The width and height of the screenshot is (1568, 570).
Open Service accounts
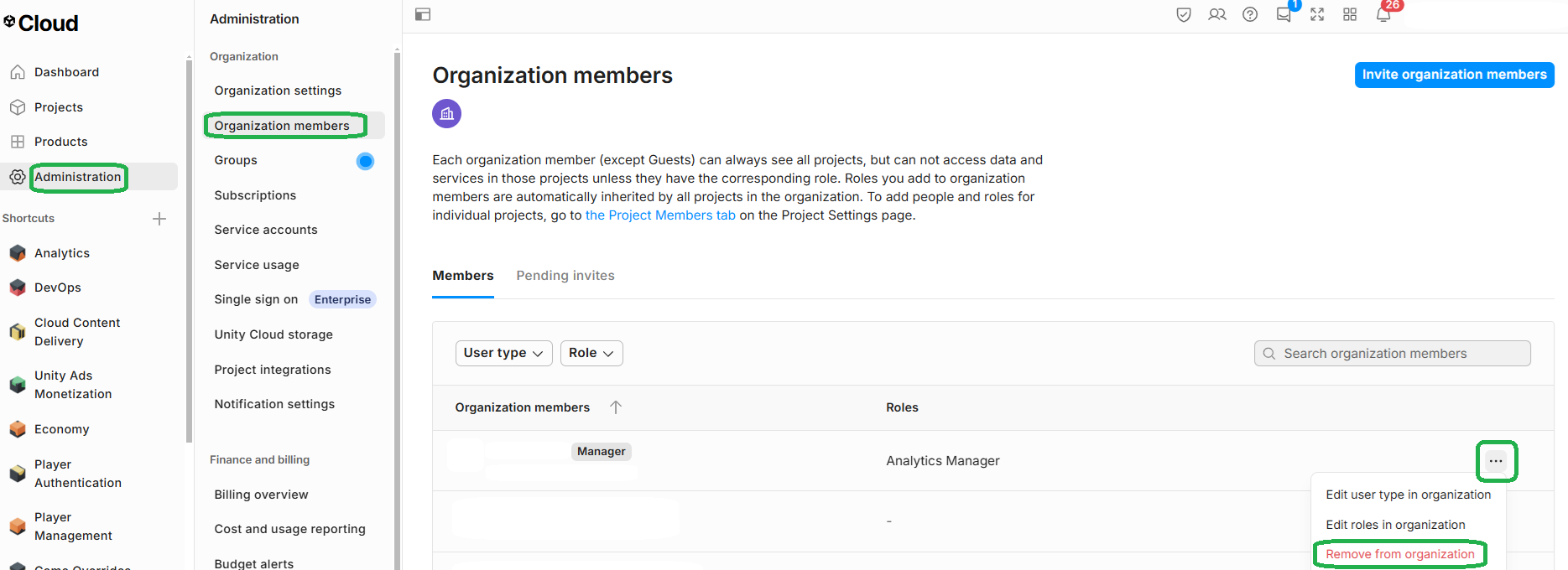click(x=266, y=230)
